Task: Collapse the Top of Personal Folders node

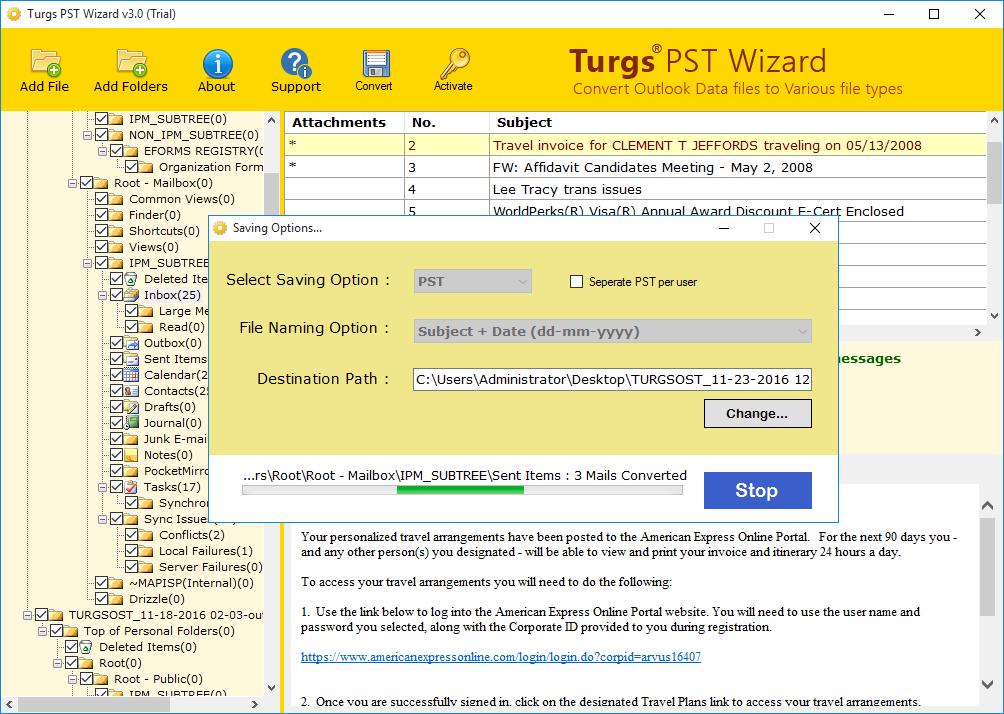Action: [43, 632]
